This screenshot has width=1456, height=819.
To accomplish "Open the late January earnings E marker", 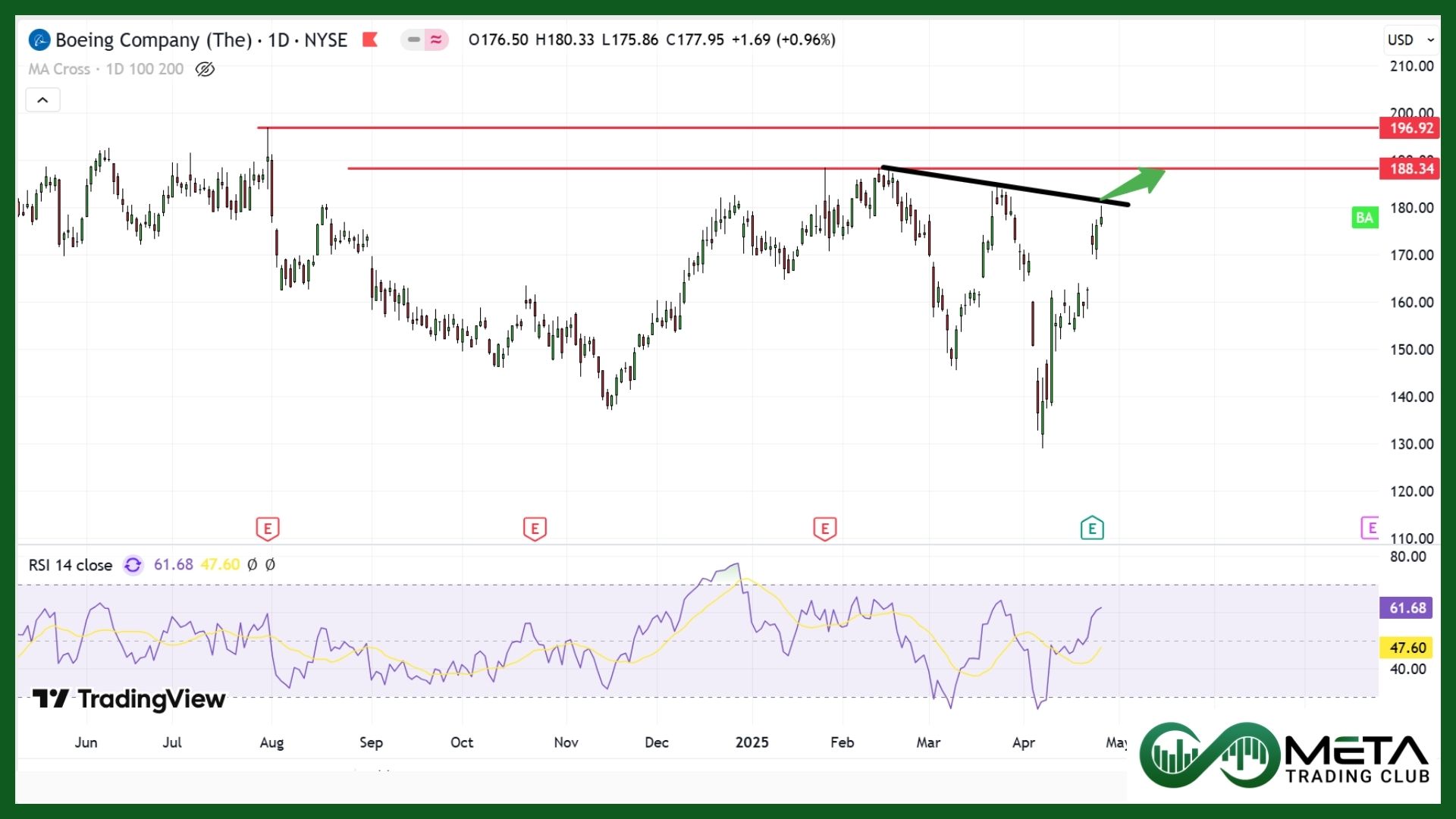I will 825,529.
